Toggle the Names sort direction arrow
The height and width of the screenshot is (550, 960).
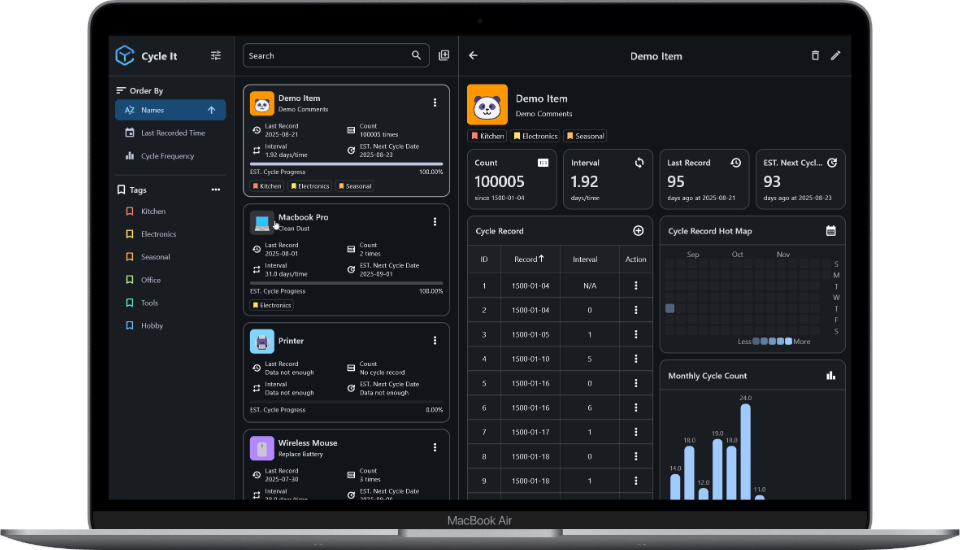click(211, 110)
